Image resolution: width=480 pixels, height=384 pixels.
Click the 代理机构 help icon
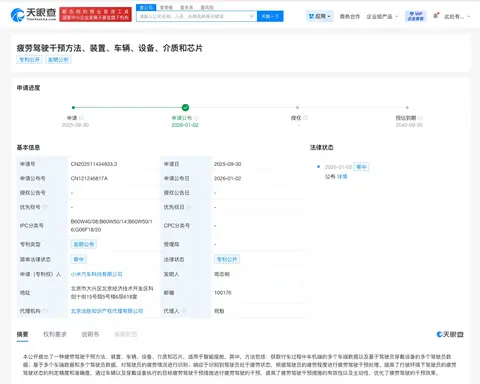(45, 311)
